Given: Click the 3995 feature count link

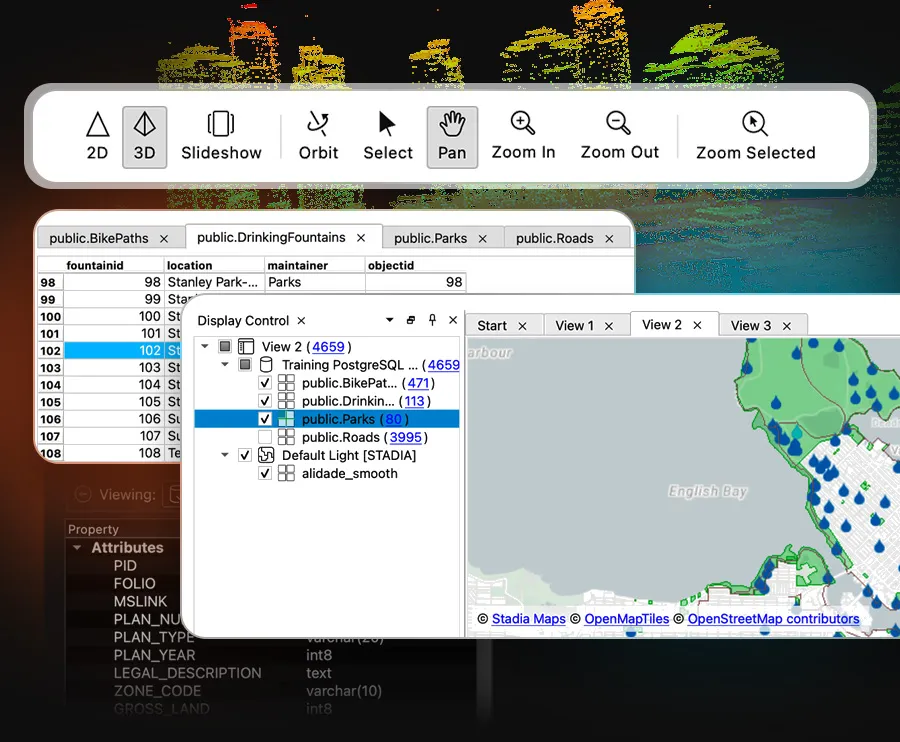Looking at the screenshot, I should click(x=406, y=437).
